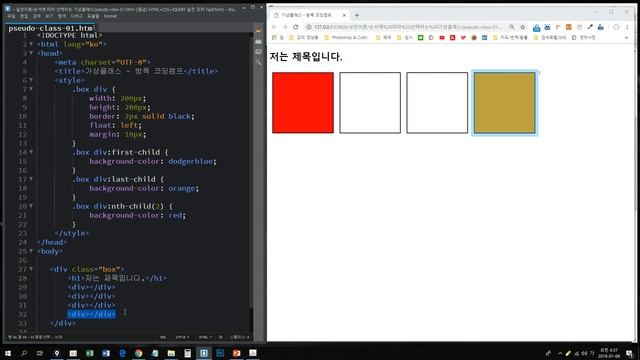Collapse the first-child rule fold on line 14
This screenshot has width=640, height=360.
coord(31,152)
